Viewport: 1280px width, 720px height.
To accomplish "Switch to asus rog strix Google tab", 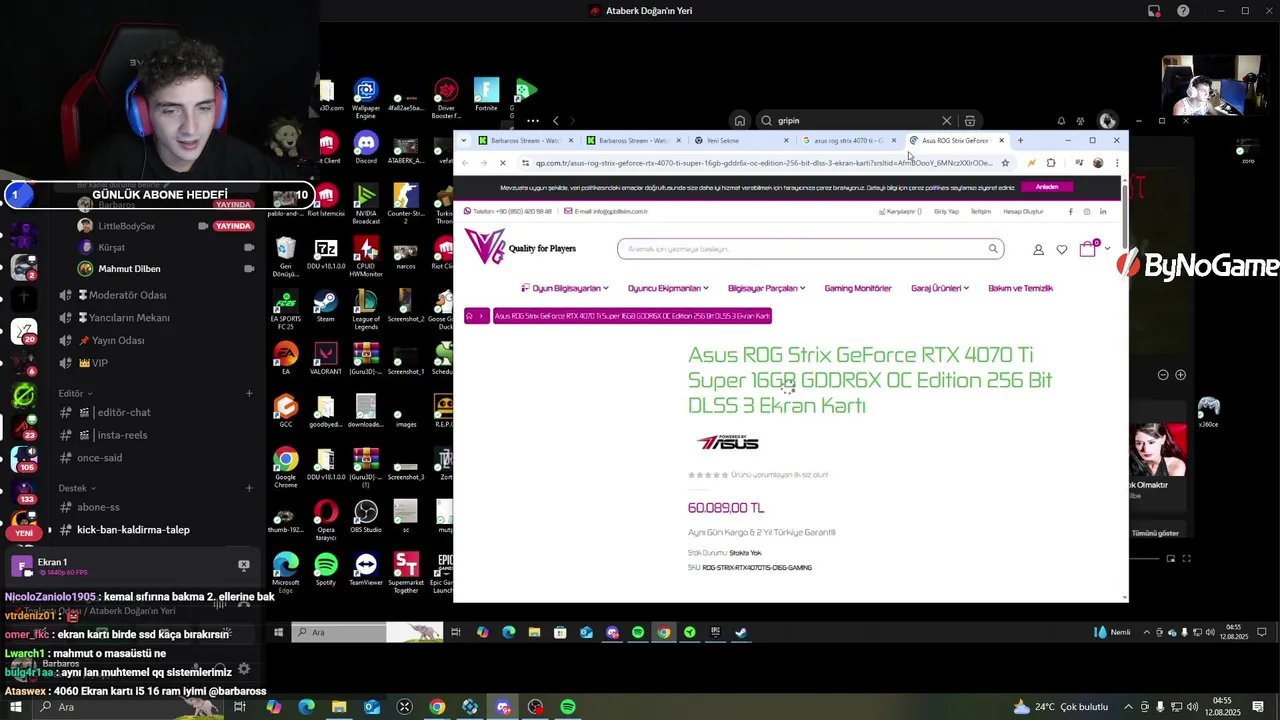I will click(848, 141).
